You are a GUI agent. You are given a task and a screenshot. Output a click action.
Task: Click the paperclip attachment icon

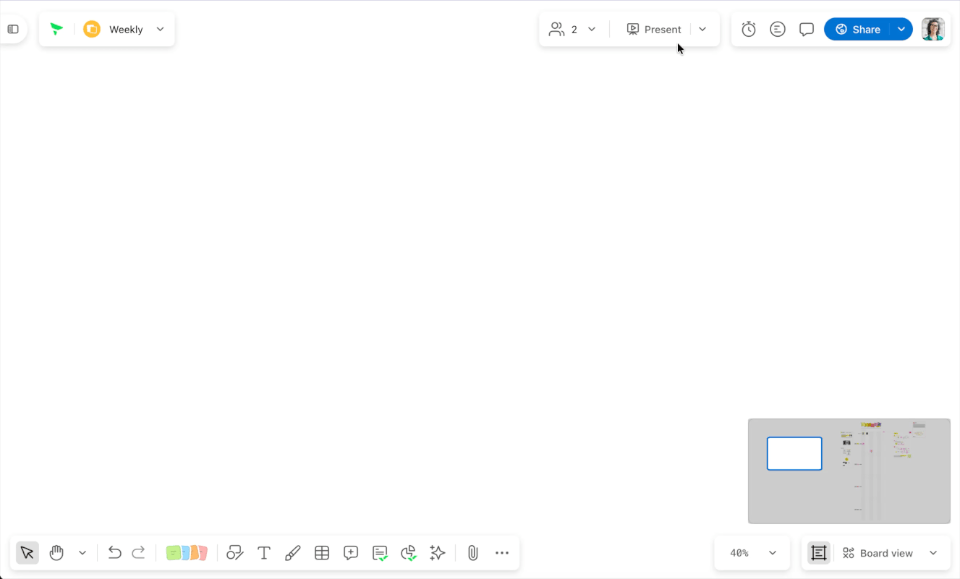(x=473, y=553)
